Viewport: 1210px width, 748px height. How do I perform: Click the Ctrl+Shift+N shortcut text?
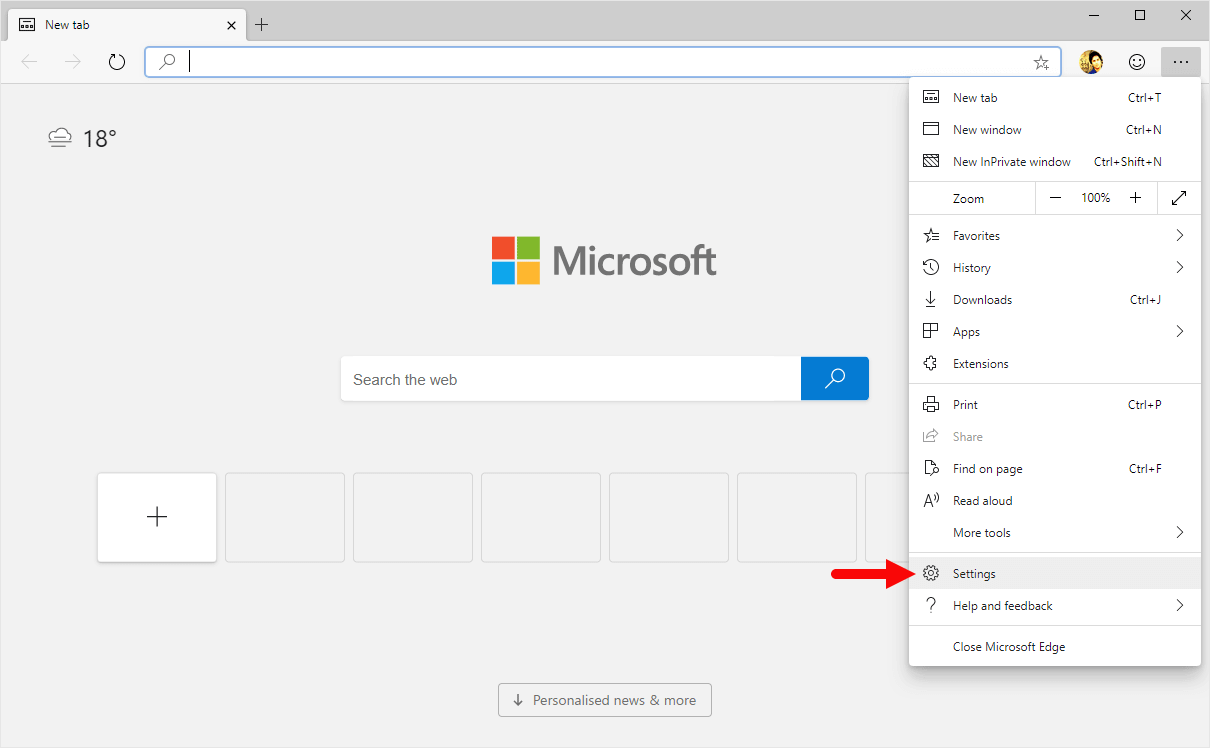[1128, 161]
